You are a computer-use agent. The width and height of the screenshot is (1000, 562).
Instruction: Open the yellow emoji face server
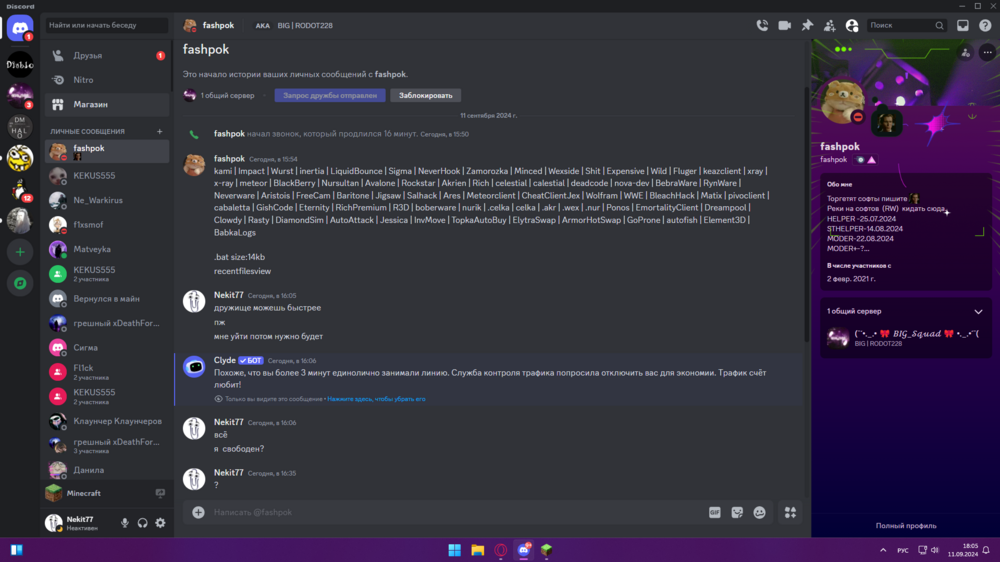point(20,158)
